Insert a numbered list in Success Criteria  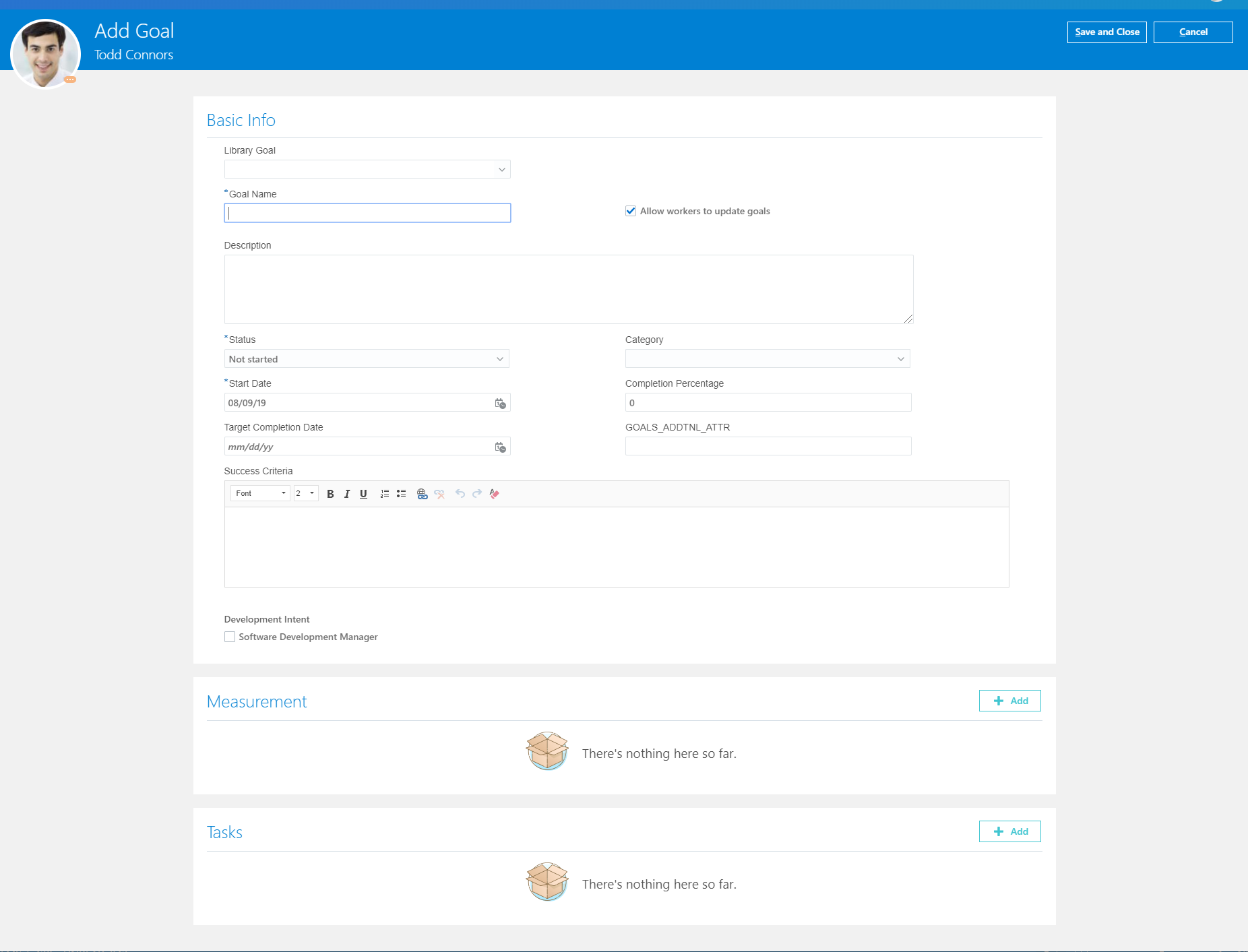click(384, 493)
